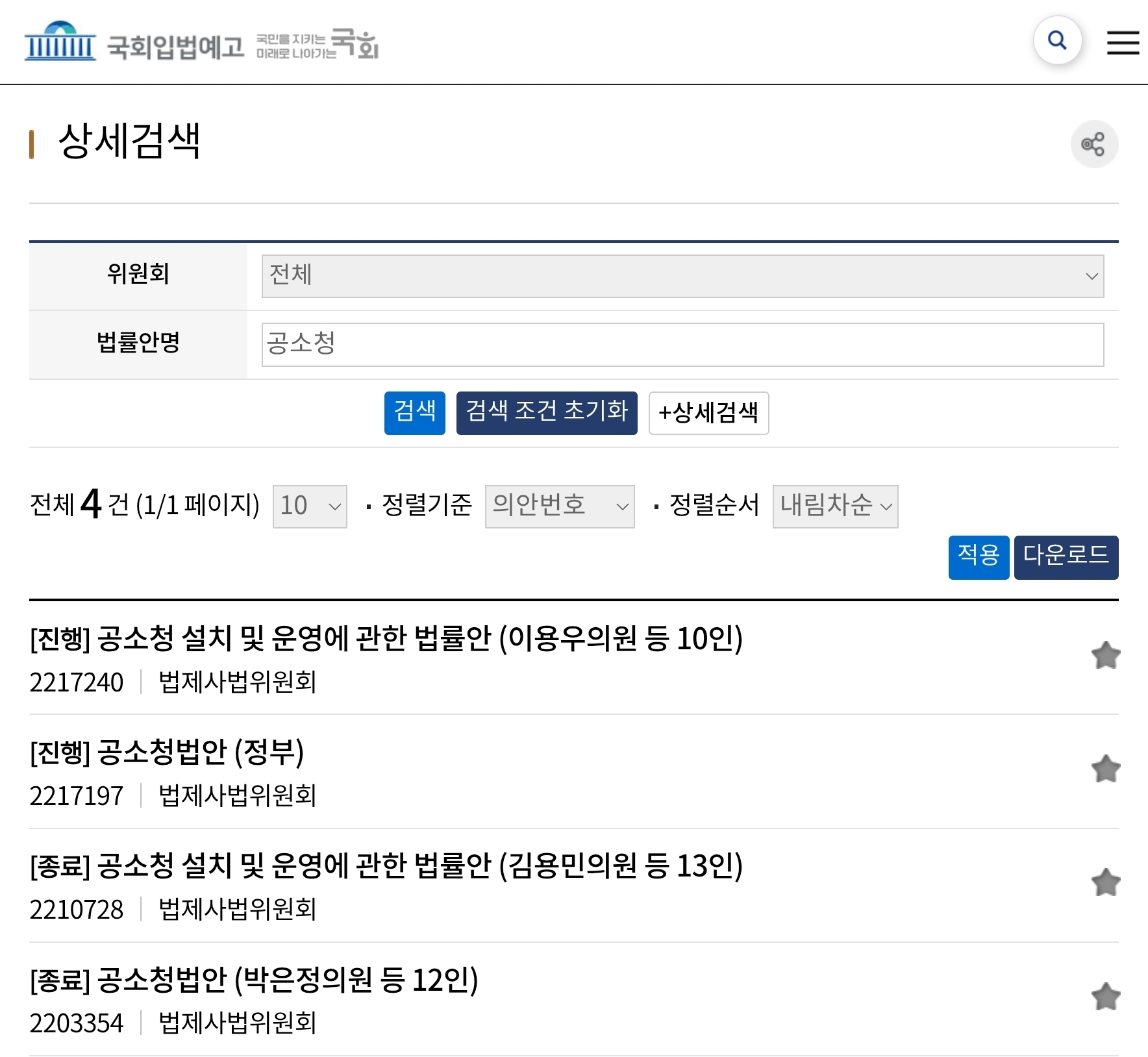Screen dimensions: 1148x1057
Task: Open the 정렬기준 dropdown 의안번호
Action: tap(560, 506)
